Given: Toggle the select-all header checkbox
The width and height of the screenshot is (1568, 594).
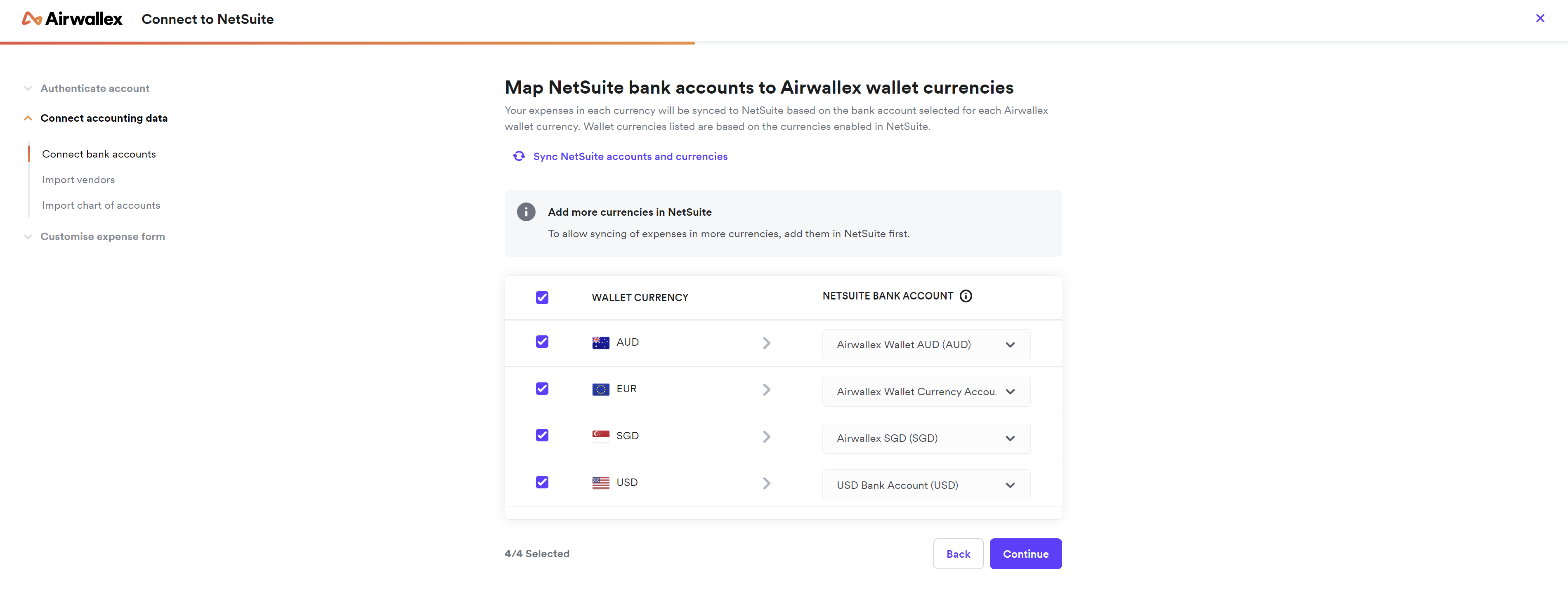Looking at the screenshot, I should [x=542, y=297].
